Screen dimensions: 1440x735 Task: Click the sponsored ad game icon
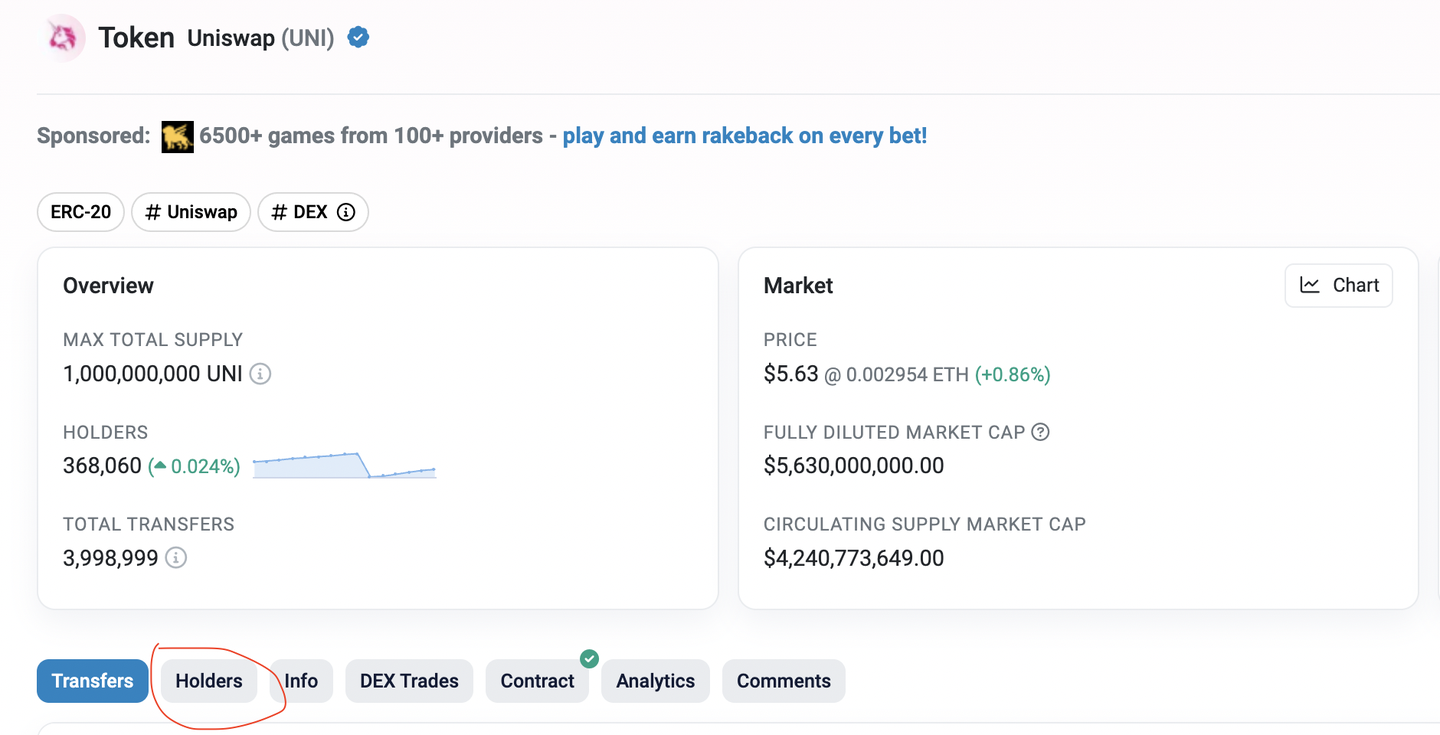tap(177, 136)
